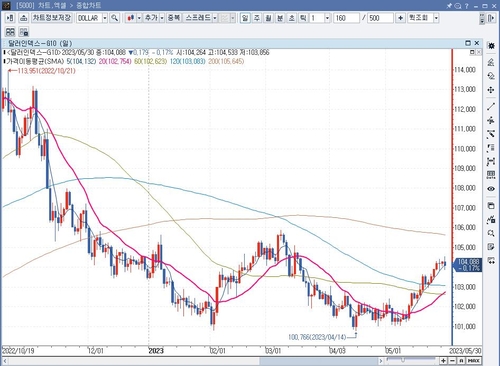Click the MAX button at bottom right
This screenshot has height=366, width=500.
pyautogui.click(x=474, y=361)
